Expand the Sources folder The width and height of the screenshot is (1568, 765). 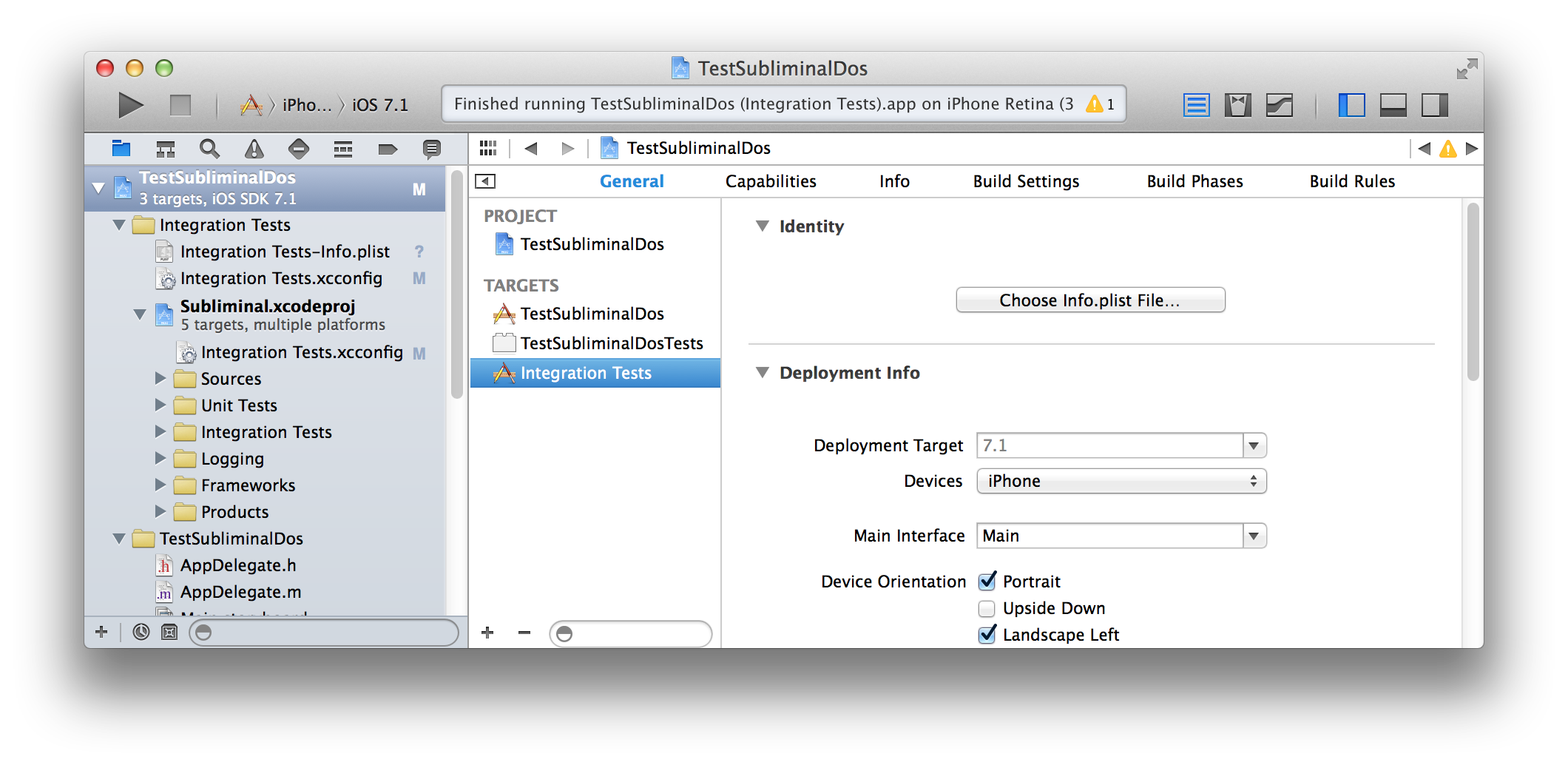(x=160, y=379)
